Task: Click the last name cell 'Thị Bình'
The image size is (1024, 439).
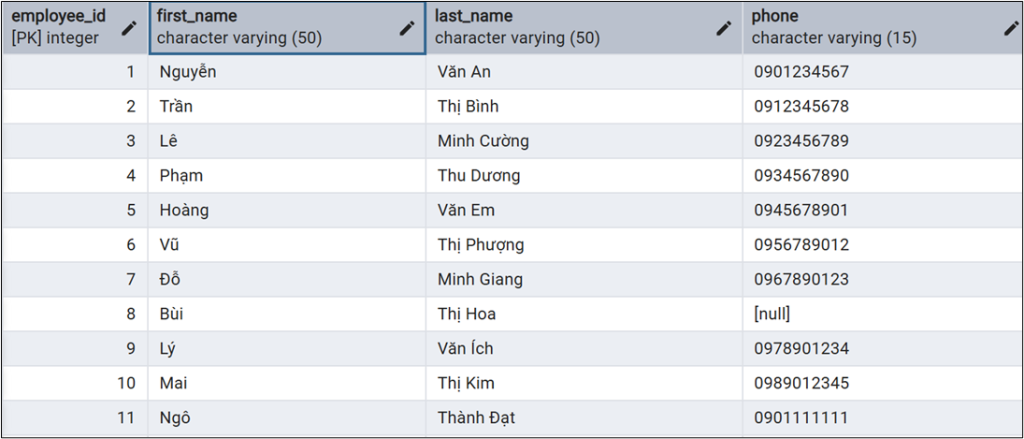Action: point(468,106)
